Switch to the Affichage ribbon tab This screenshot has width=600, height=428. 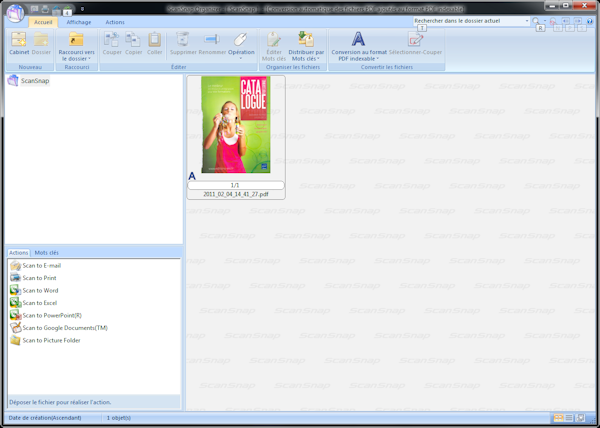(x=79, y=21)
